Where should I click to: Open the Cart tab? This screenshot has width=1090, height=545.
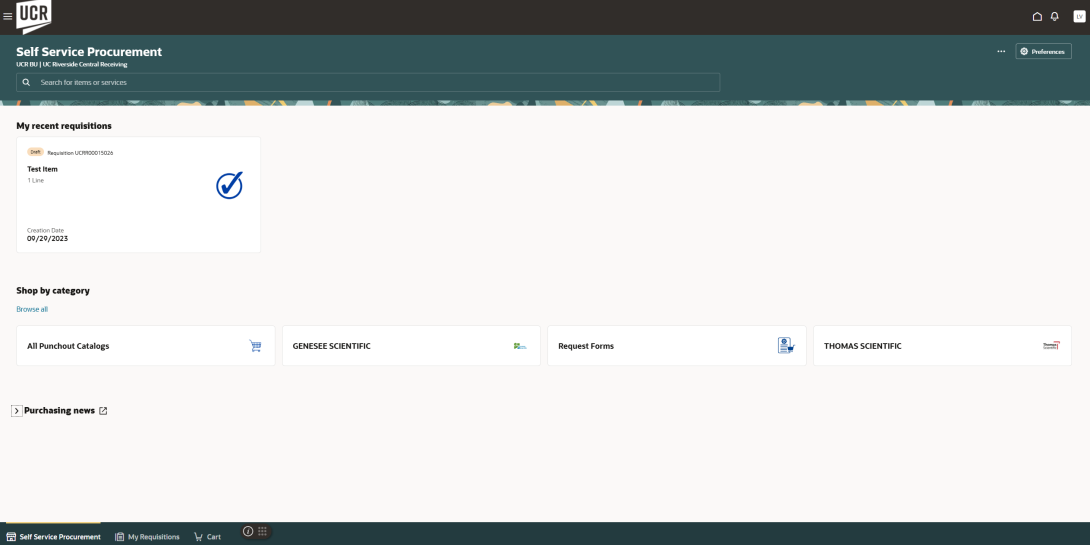click(207, 537)
